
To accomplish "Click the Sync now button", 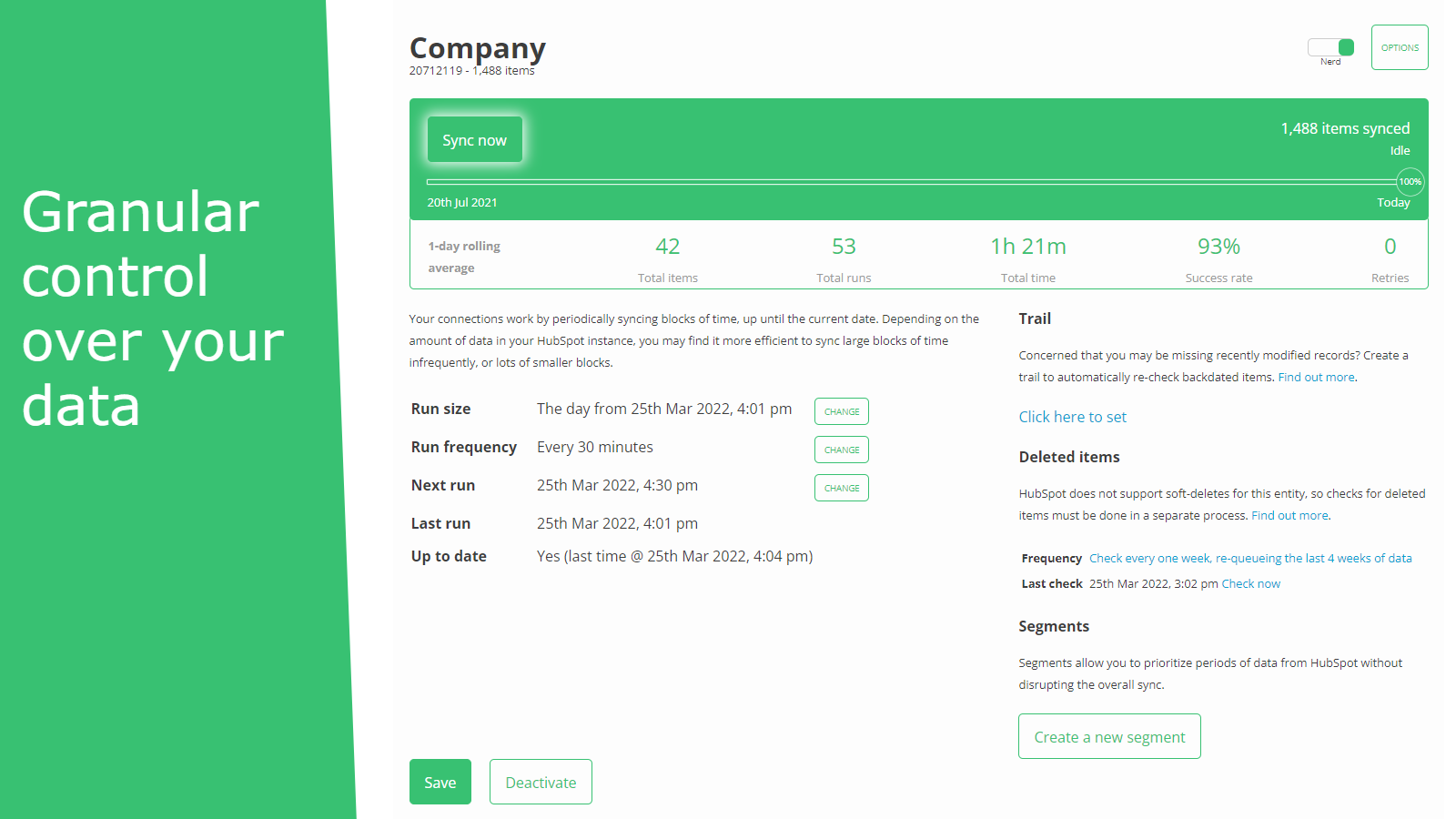I will (x=474, y=139).
